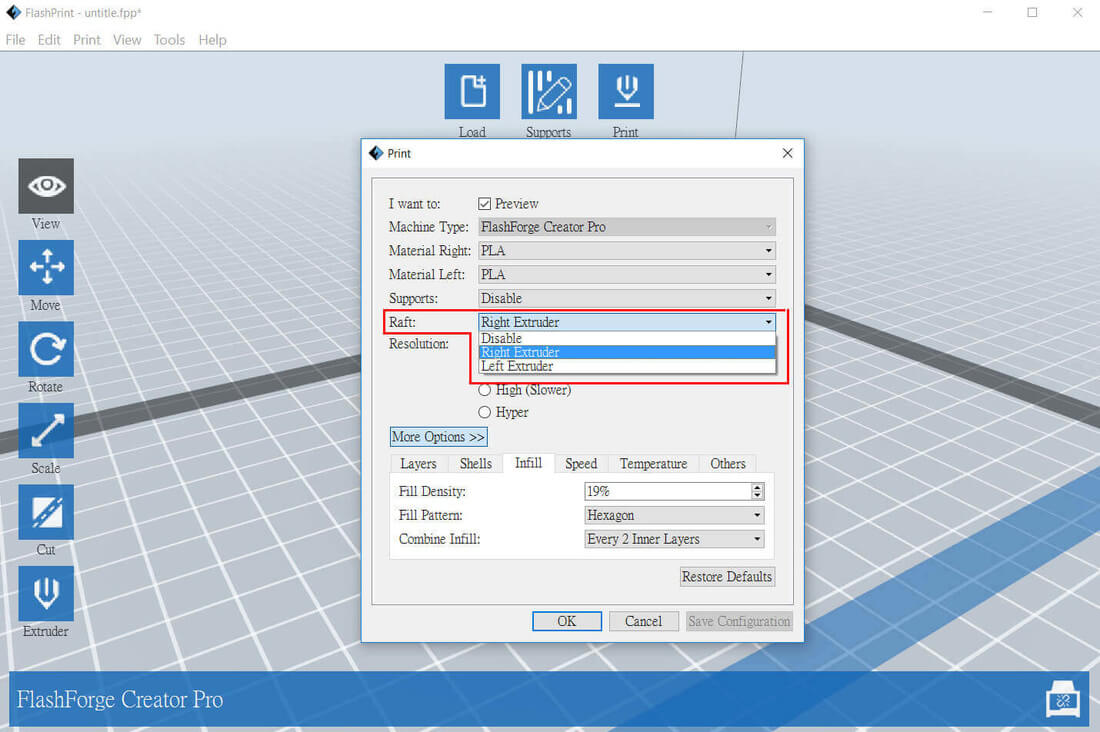Screen dimensions: 1100x732
Task: Click the Print icon in top toolbar
Action: [626, 91]
